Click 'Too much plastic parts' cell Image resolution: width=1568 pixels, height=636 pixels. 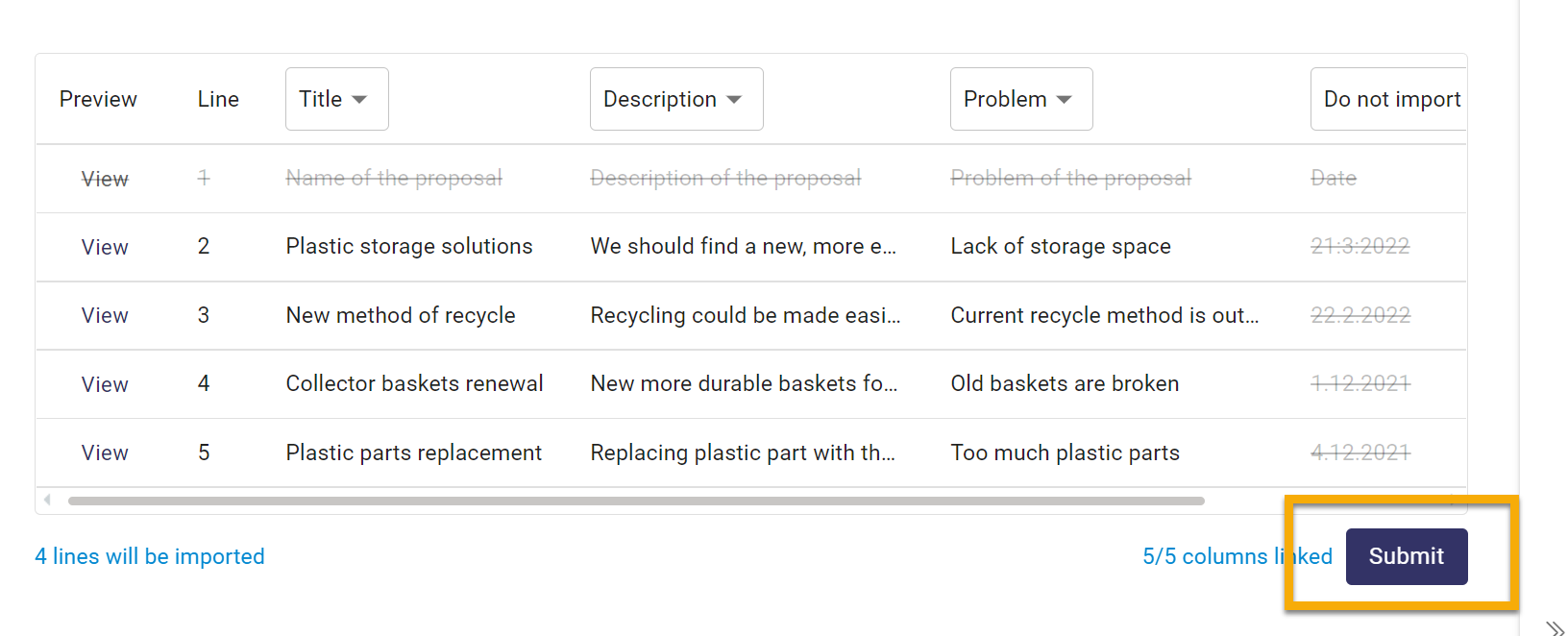[x=1066, y=453]
